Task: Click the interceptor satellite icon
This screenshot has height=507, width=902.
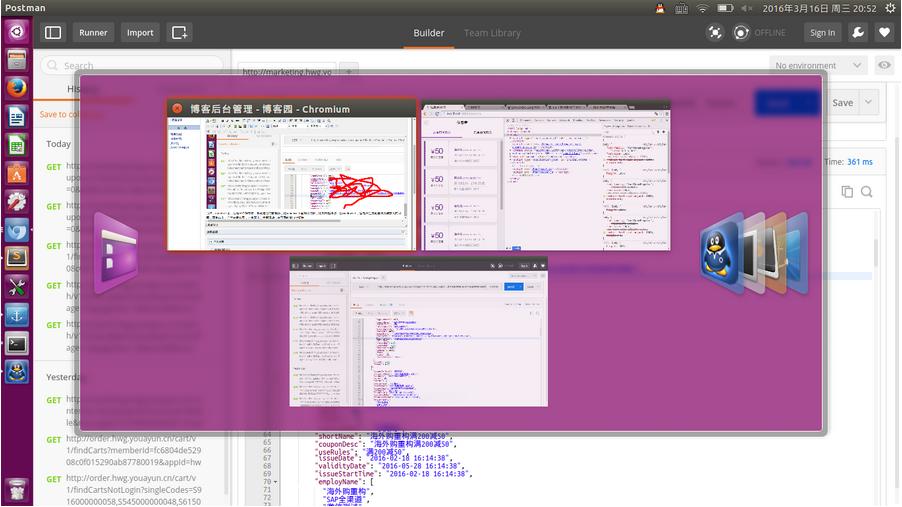Action: (x=714, y=32)
